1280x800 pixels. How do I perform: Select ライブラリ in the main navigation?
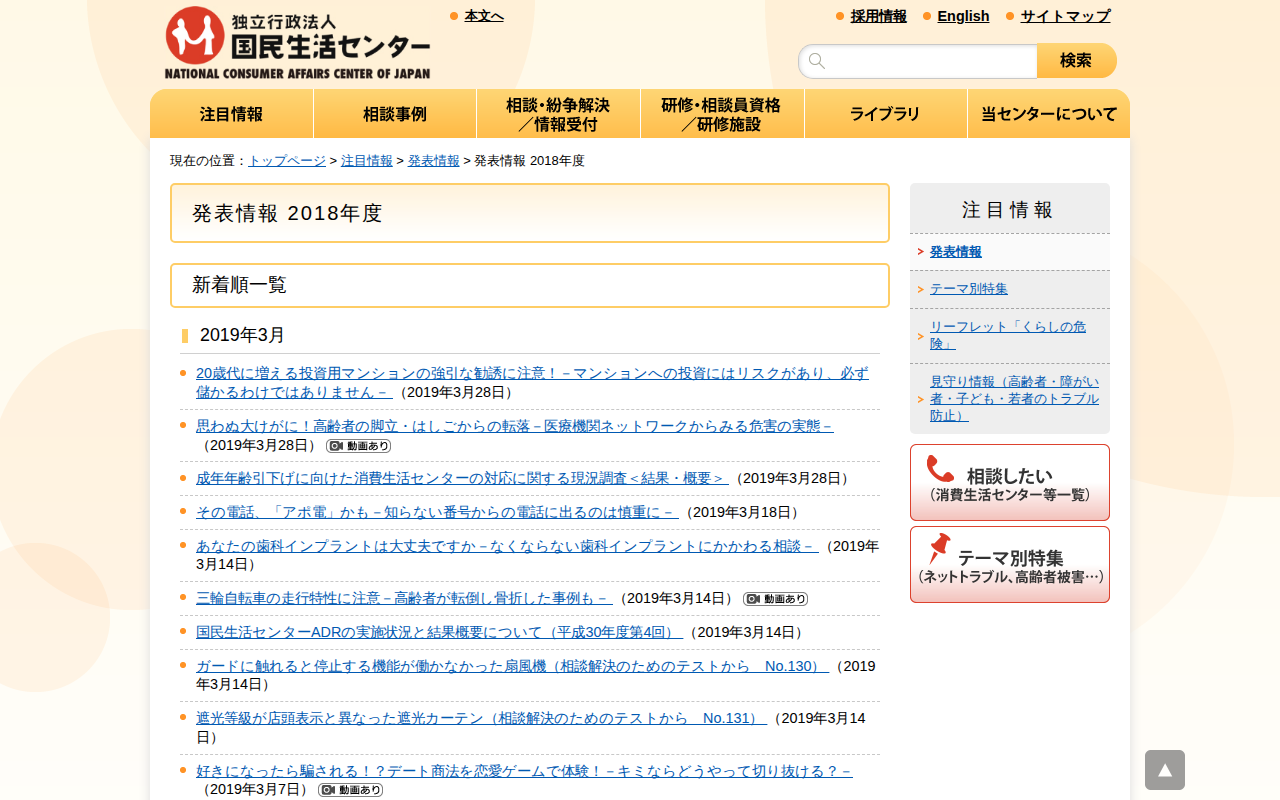885,114
